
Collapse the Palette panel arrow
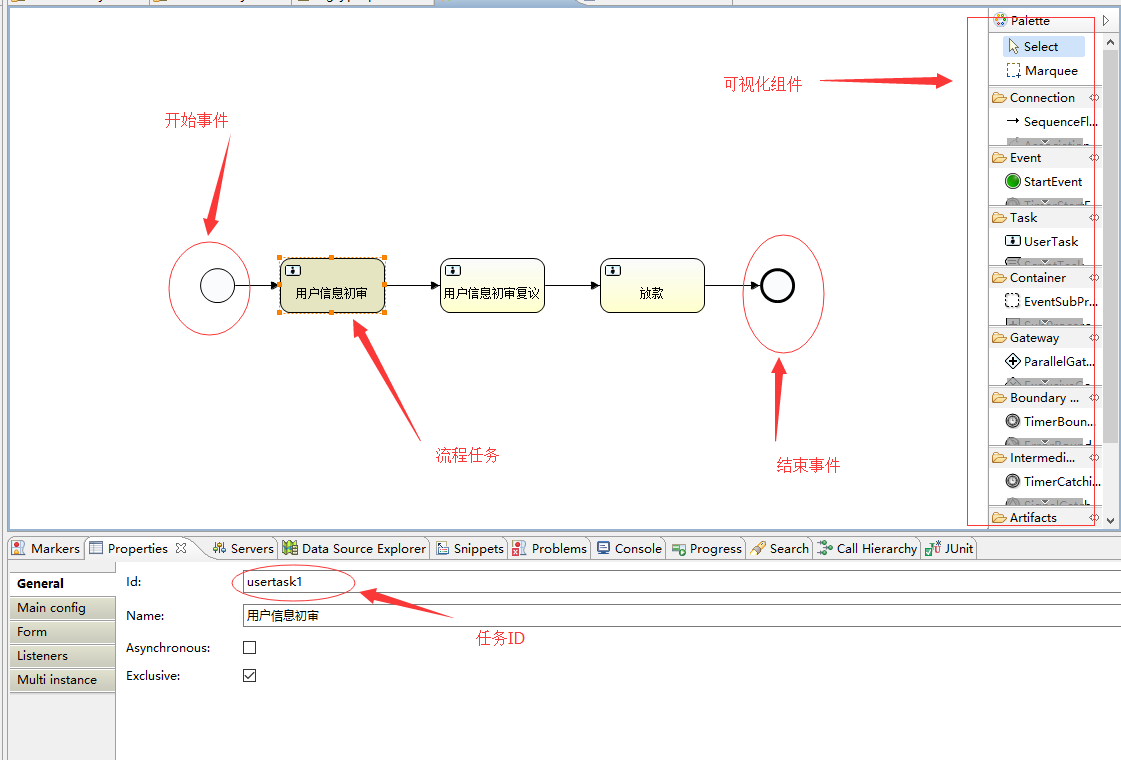[x=1106, y=21]
